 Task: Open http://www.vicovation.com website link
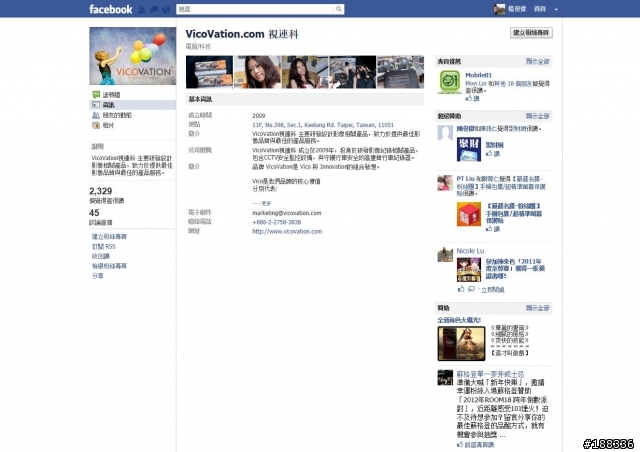pyautogui.click(x=287, y=232)
